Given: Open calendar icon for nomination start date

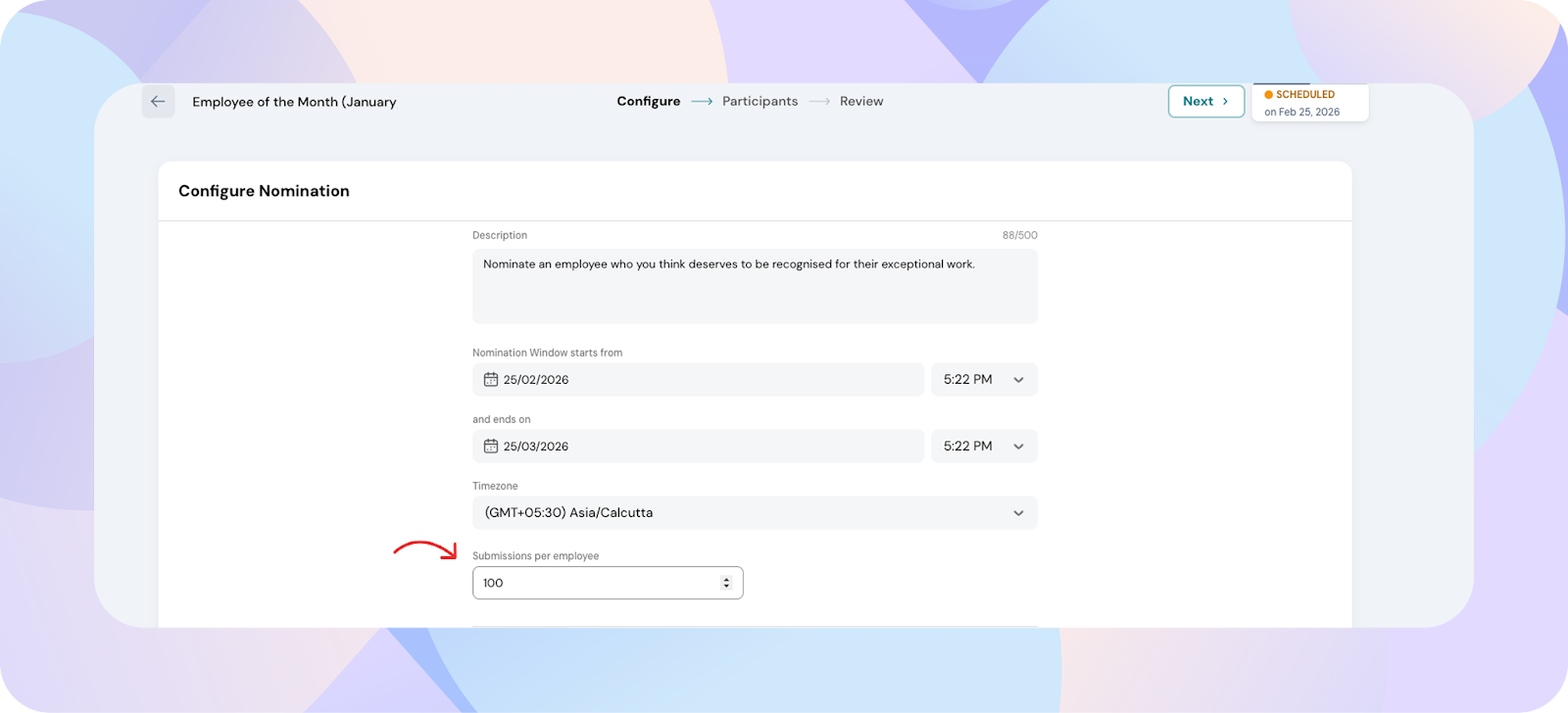Looking at the screenshot, I should 491,380.
